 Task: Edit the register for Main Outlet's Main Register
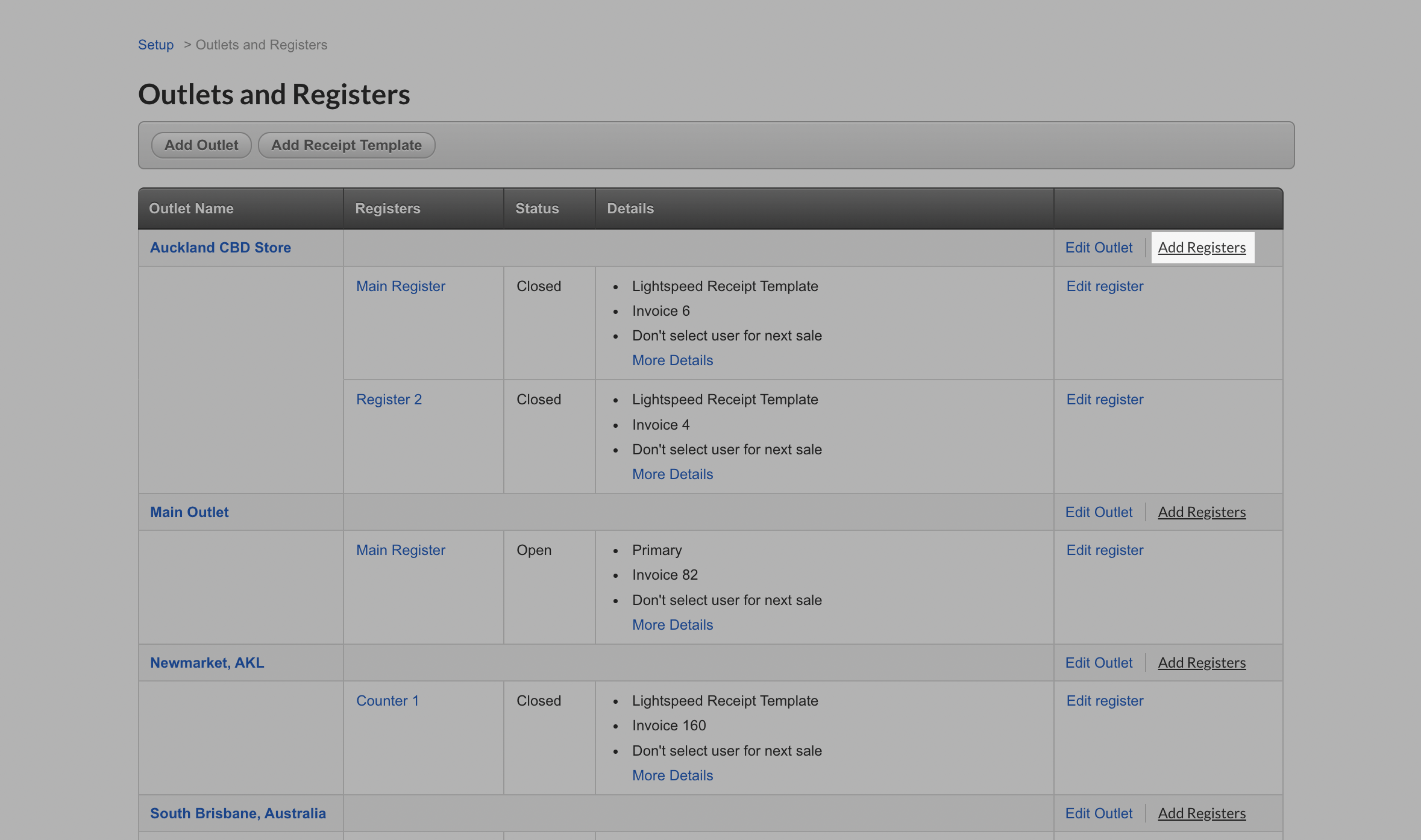point(1104,550)
